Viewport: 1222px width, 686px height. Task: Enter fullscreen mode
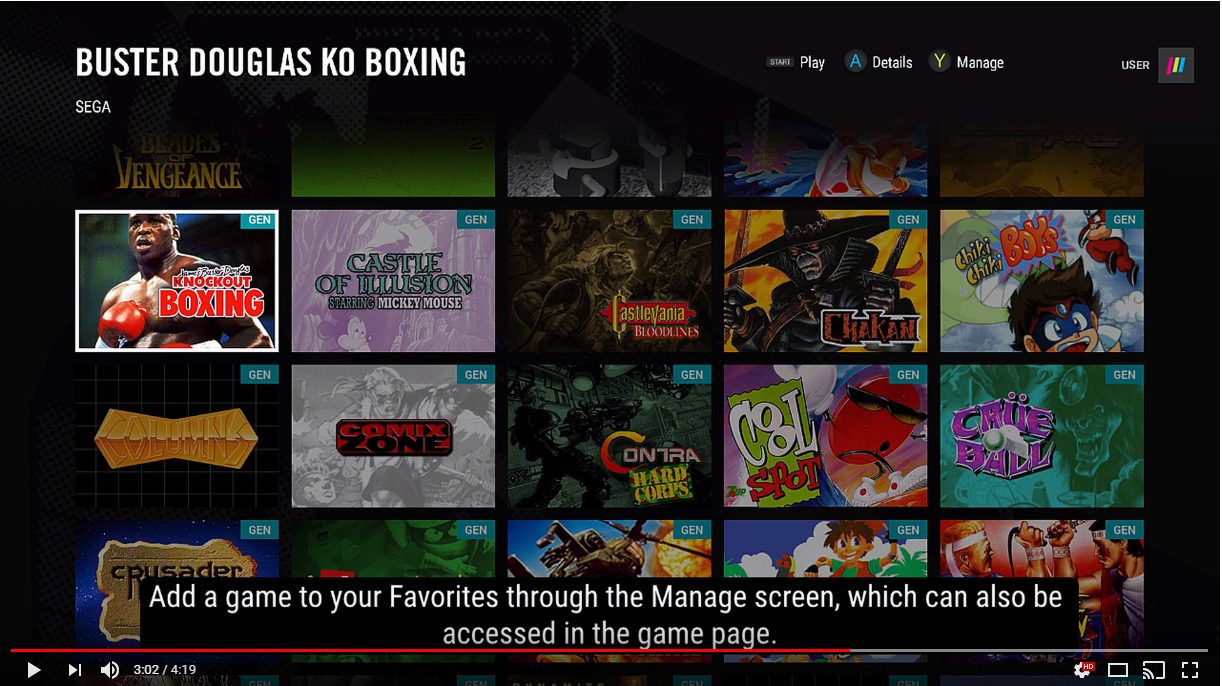tap(1190, 670)
